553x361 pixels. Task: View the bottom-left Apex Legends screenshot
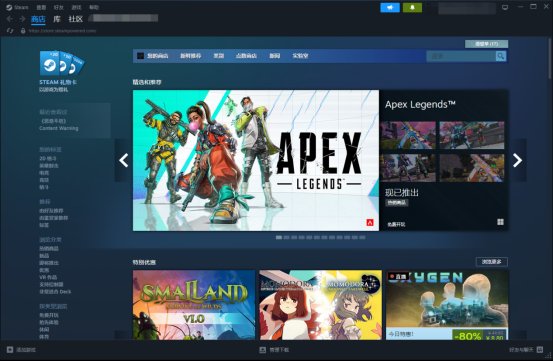coord(408,168)
